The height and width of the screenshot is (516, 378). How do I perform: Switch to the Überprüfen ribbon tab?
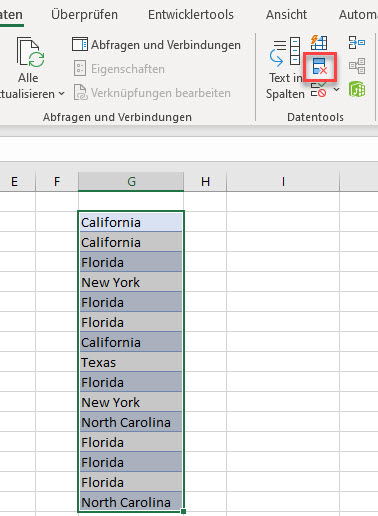pos(84,15)
